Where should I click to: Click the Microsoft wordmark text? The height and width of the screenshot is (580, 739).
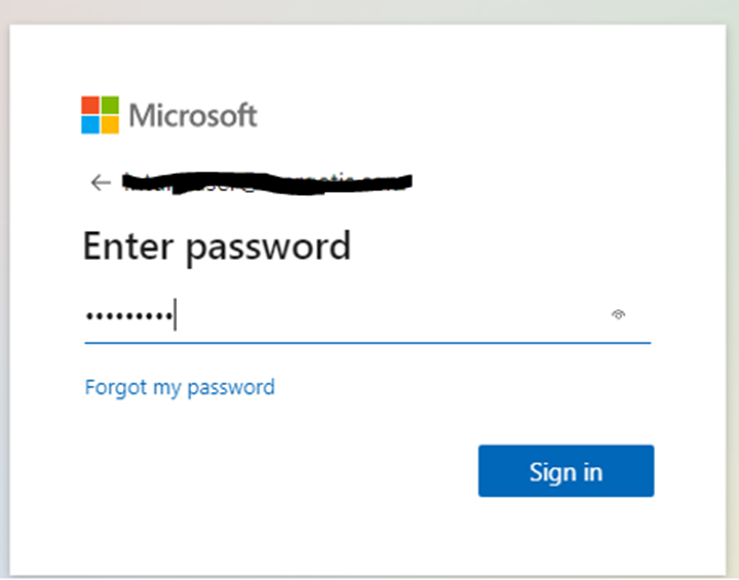[193, 116]
